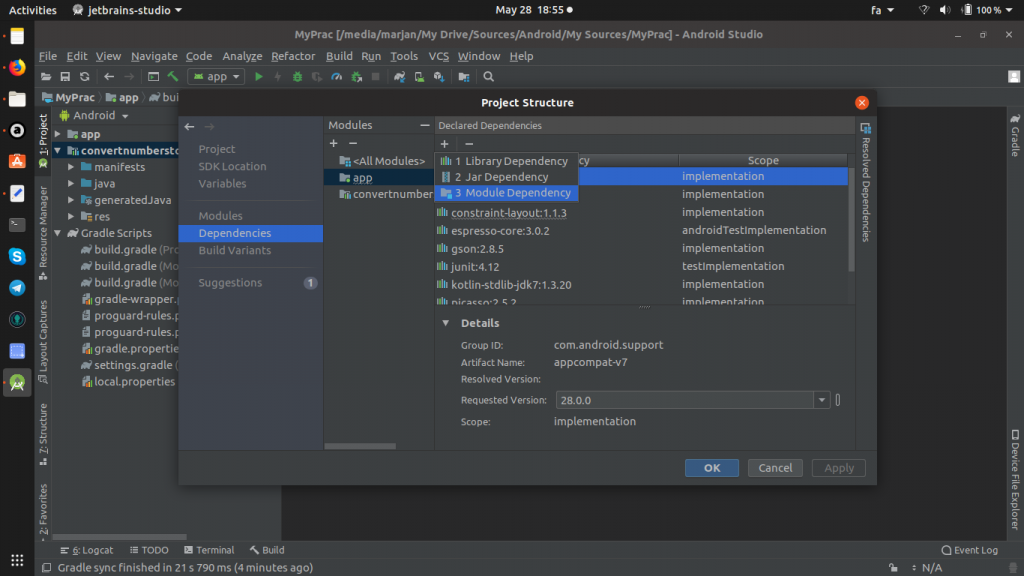Click the Cancel button
The height and width of the screenshot is (576, 1024).
click(x=775, y=468)
